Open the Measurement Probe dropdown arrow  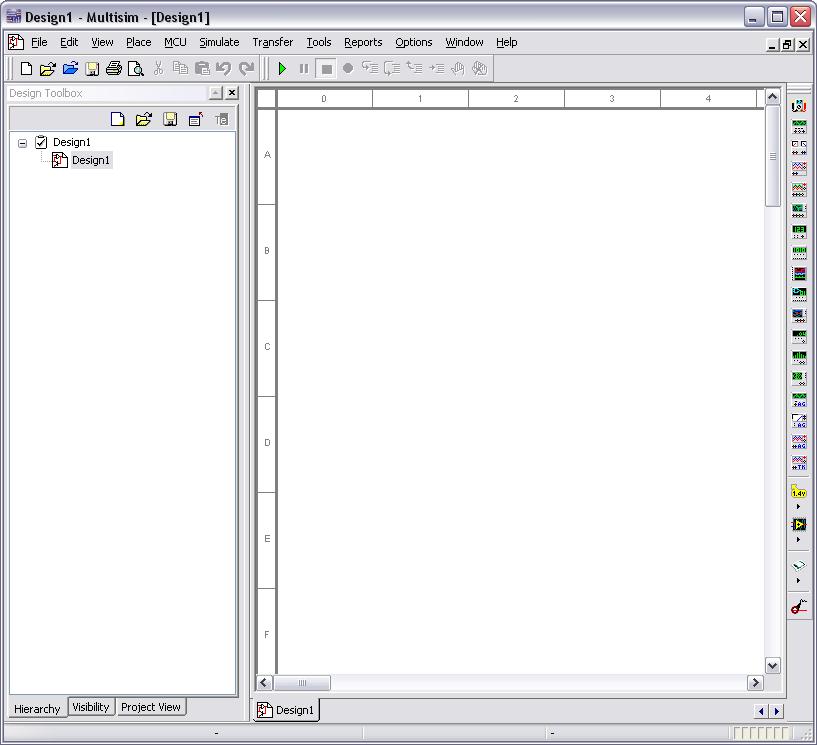(799, 507)
